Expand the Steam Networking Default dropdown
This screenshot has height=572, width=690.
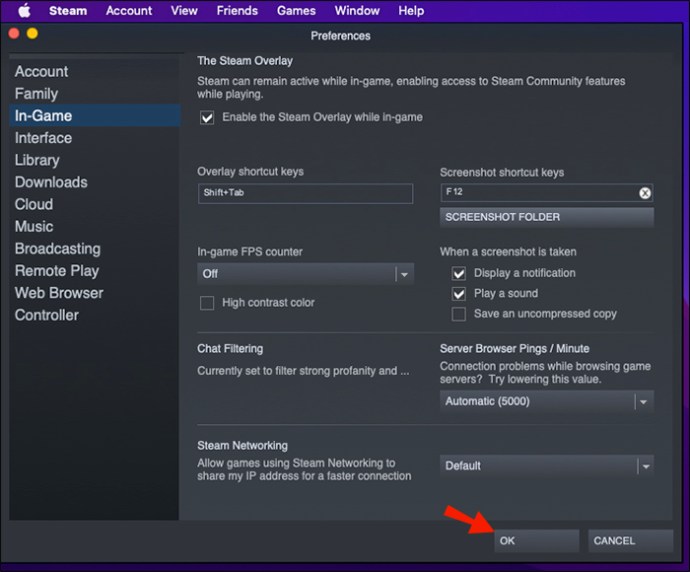coord(547,466)
